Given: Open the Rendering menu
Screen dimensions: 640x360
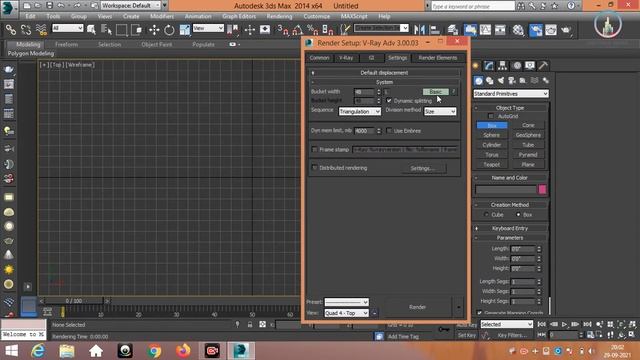Looking at the screenshot, I should (279, 16).
